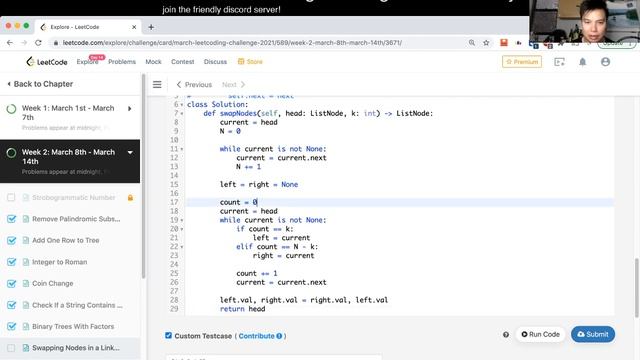Click the red browser extension icon

pos(504,42)
